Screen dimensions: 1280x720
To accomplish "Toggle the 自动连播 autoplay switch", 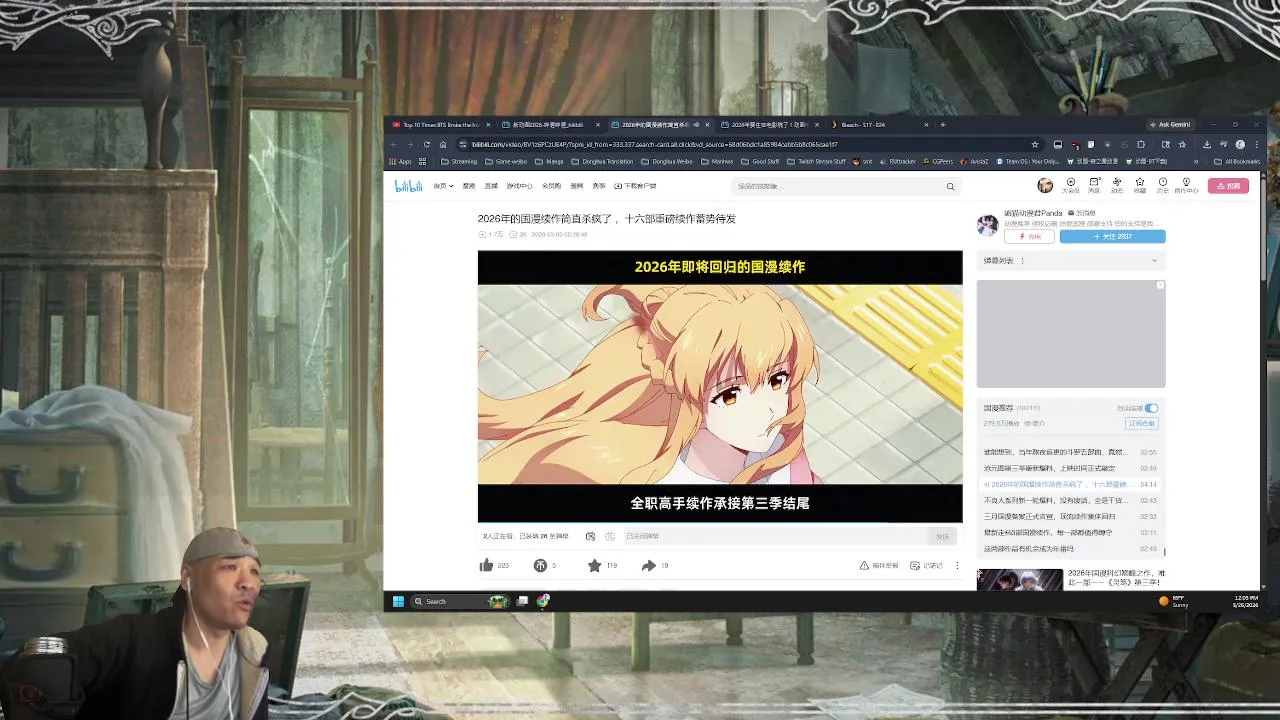I will pyautogui.click(x=1151, y=408).
